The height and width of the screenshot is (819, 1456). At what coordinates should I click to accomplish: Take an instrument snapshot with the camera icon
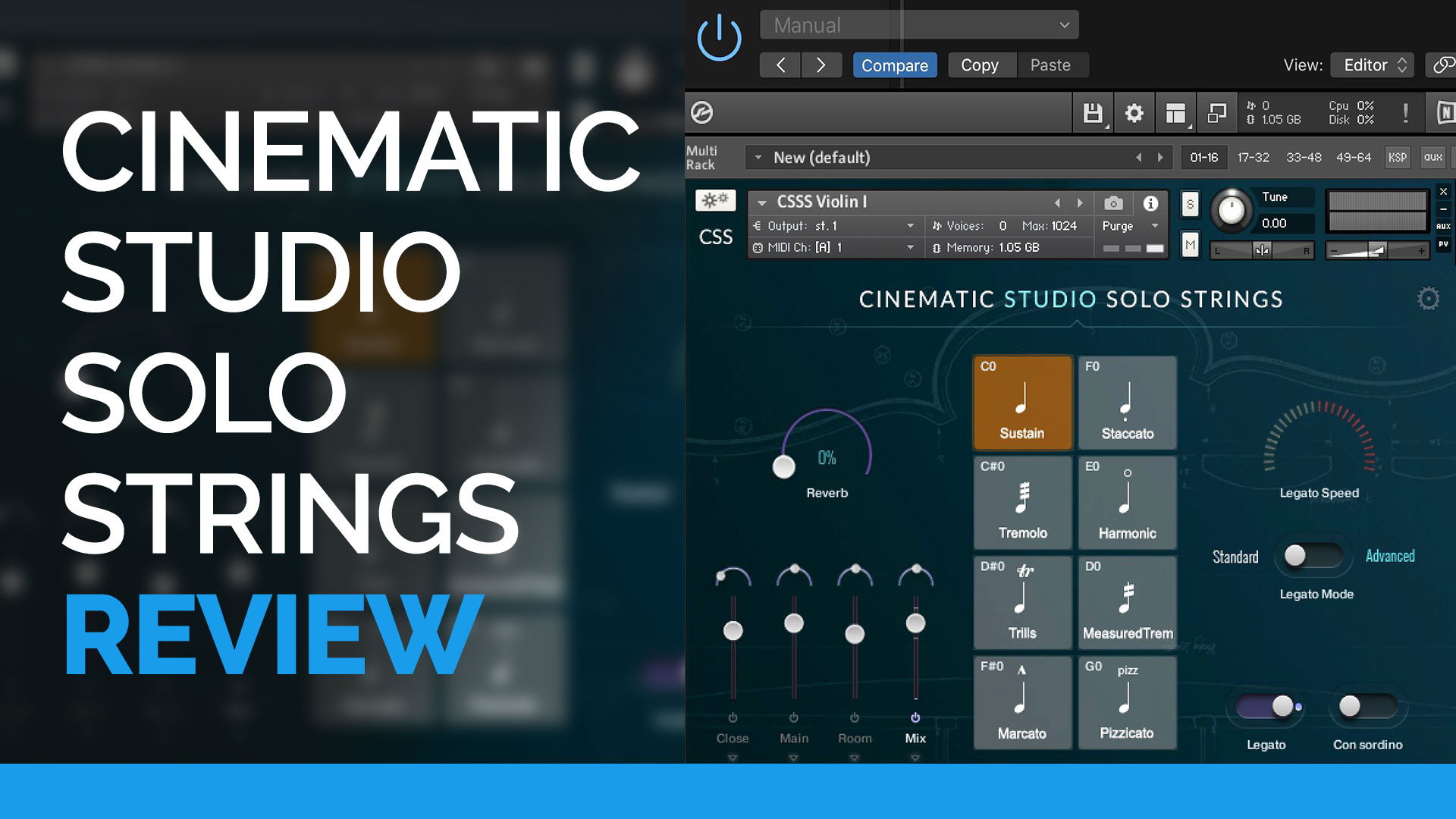[x=1112, y=203]
